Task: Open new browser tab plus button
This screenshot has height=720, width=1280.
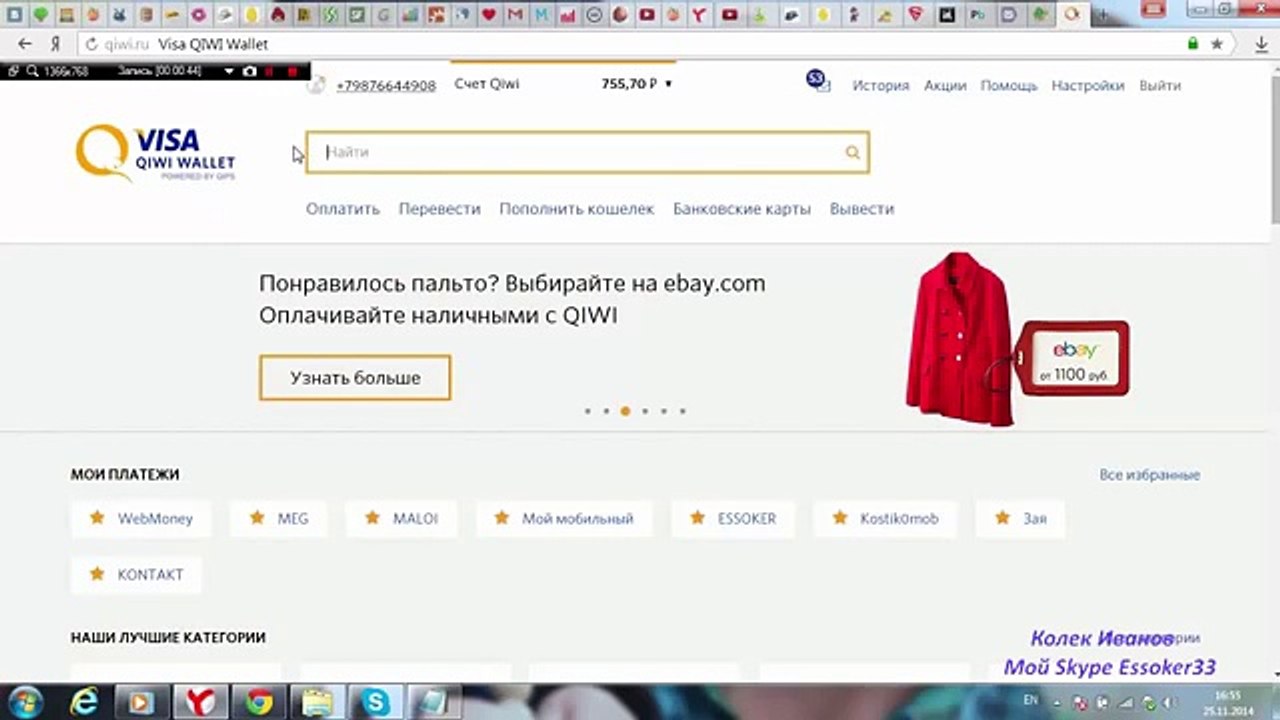Action: pos(1104,15)
